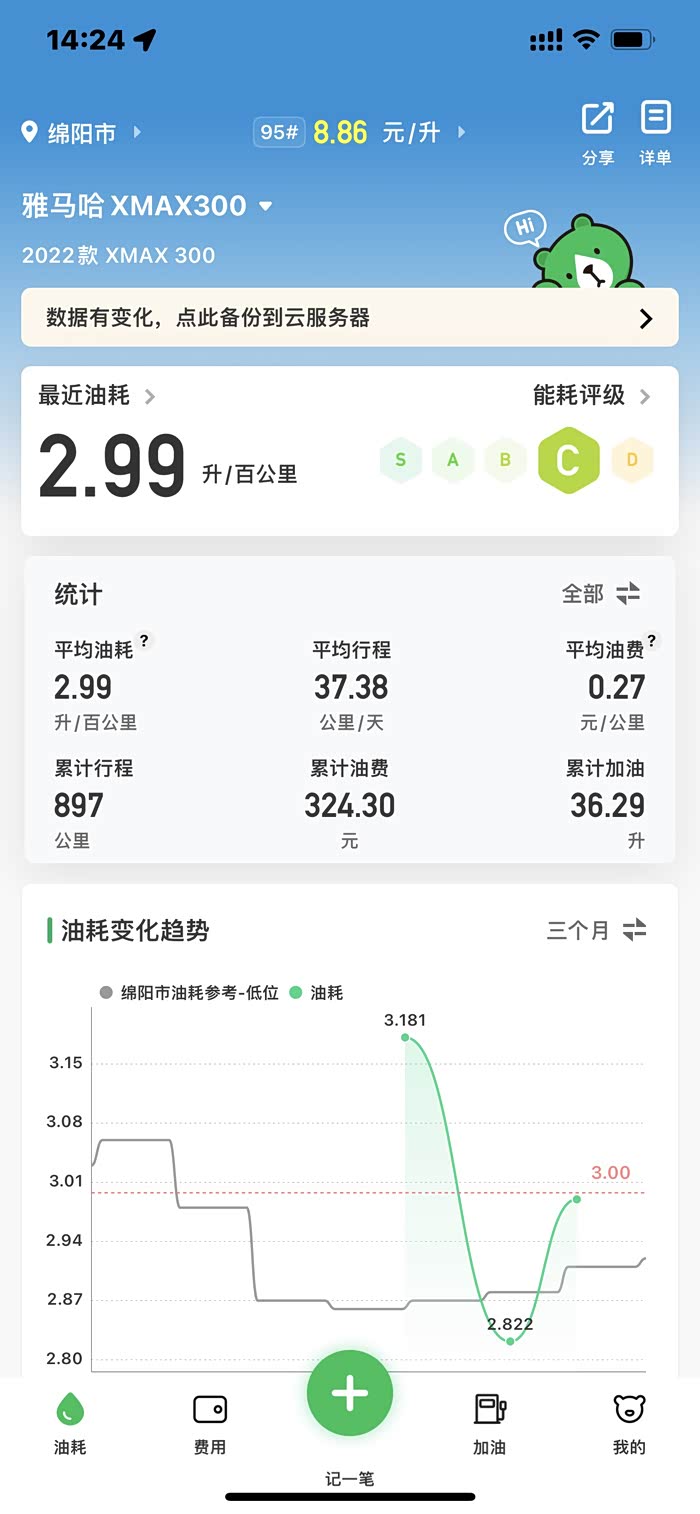
Task: Expand 能耗评级 rating details
Action: 645,397
